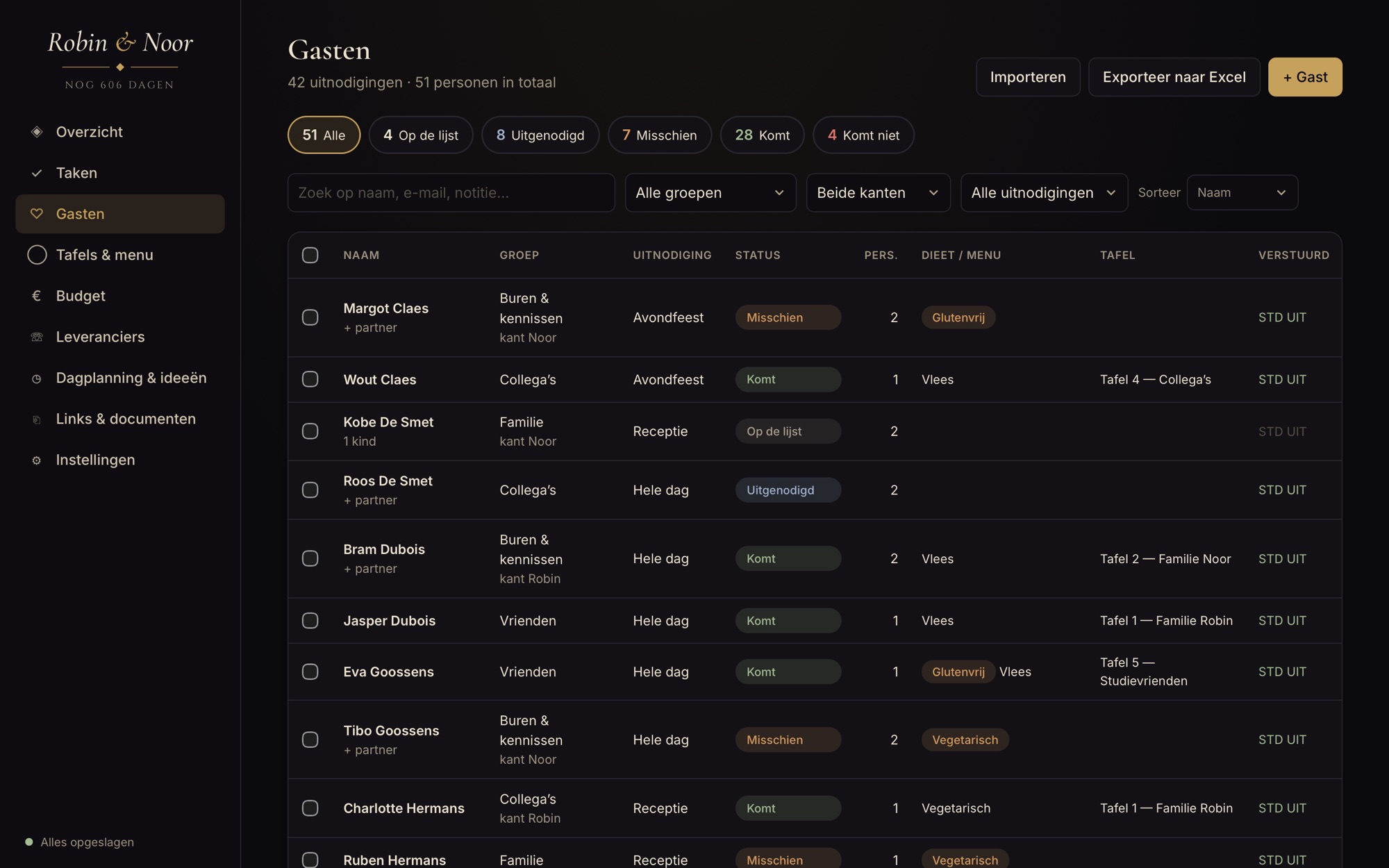Click the telephone icon next to Leveranciers
The image size is (1389, 868).
[x=37, y=337]
